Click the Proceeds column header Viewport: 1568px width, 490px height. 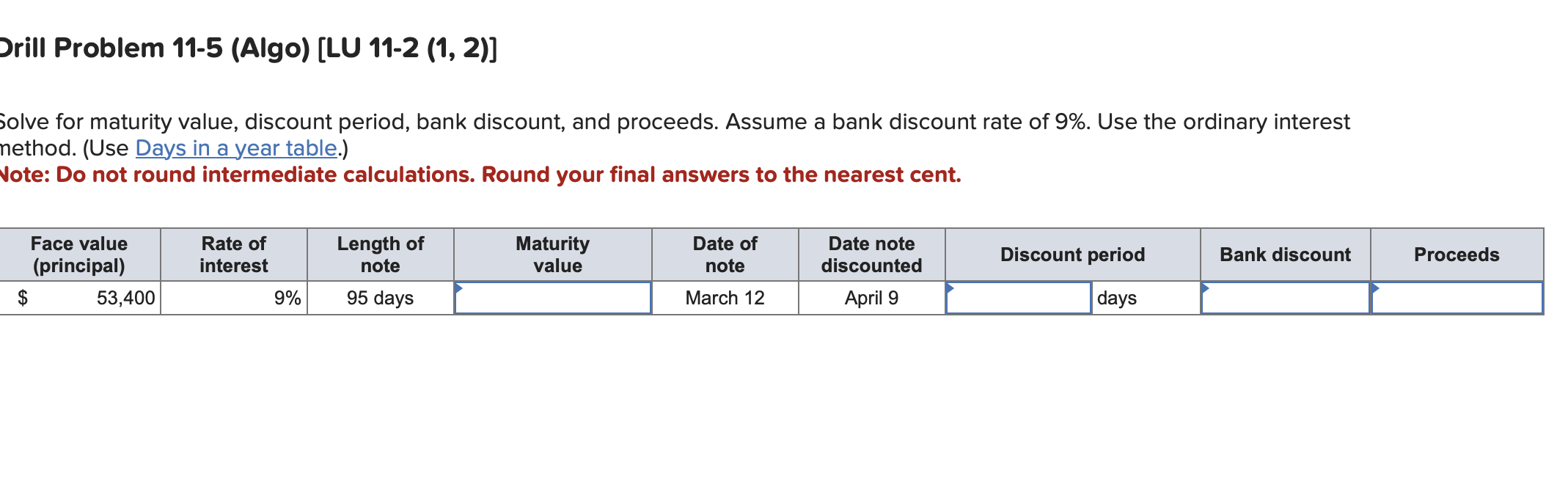click(1457, 255)
